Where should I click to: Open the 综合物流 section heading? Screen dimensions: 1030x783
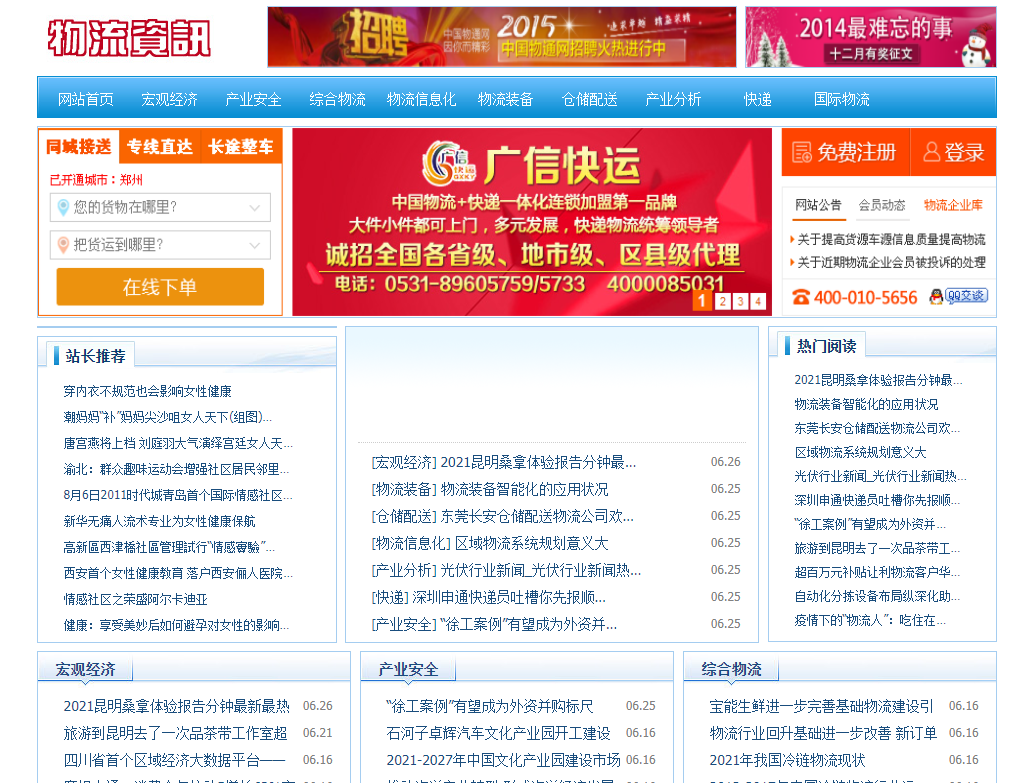[731, 669]
